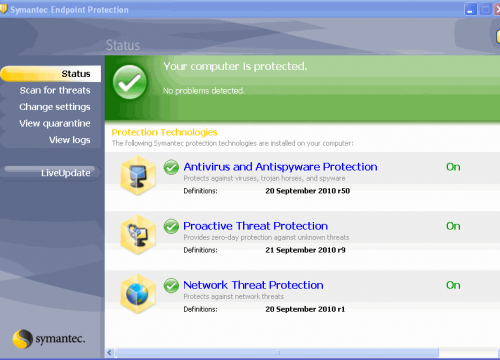
Task: Click the On status for Network Threat Protection
Action: tap(453, 285)
